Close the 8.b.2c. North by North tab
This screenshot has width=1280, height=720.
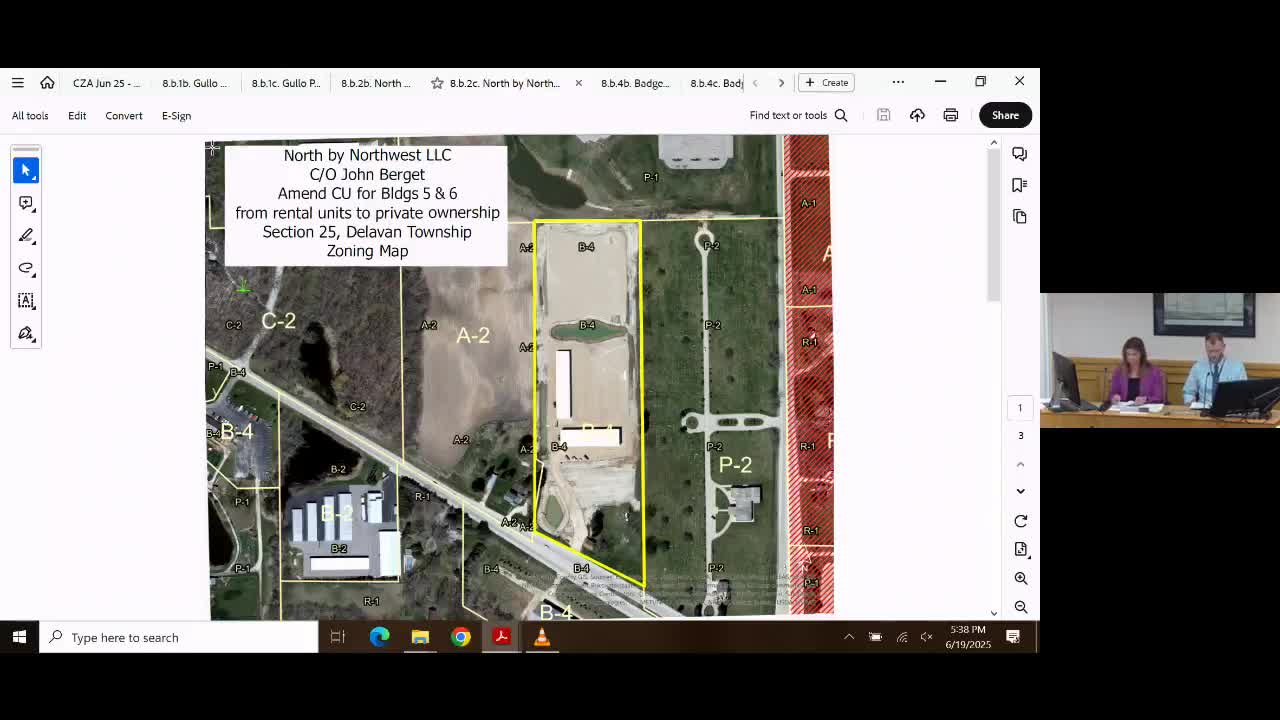578,83
